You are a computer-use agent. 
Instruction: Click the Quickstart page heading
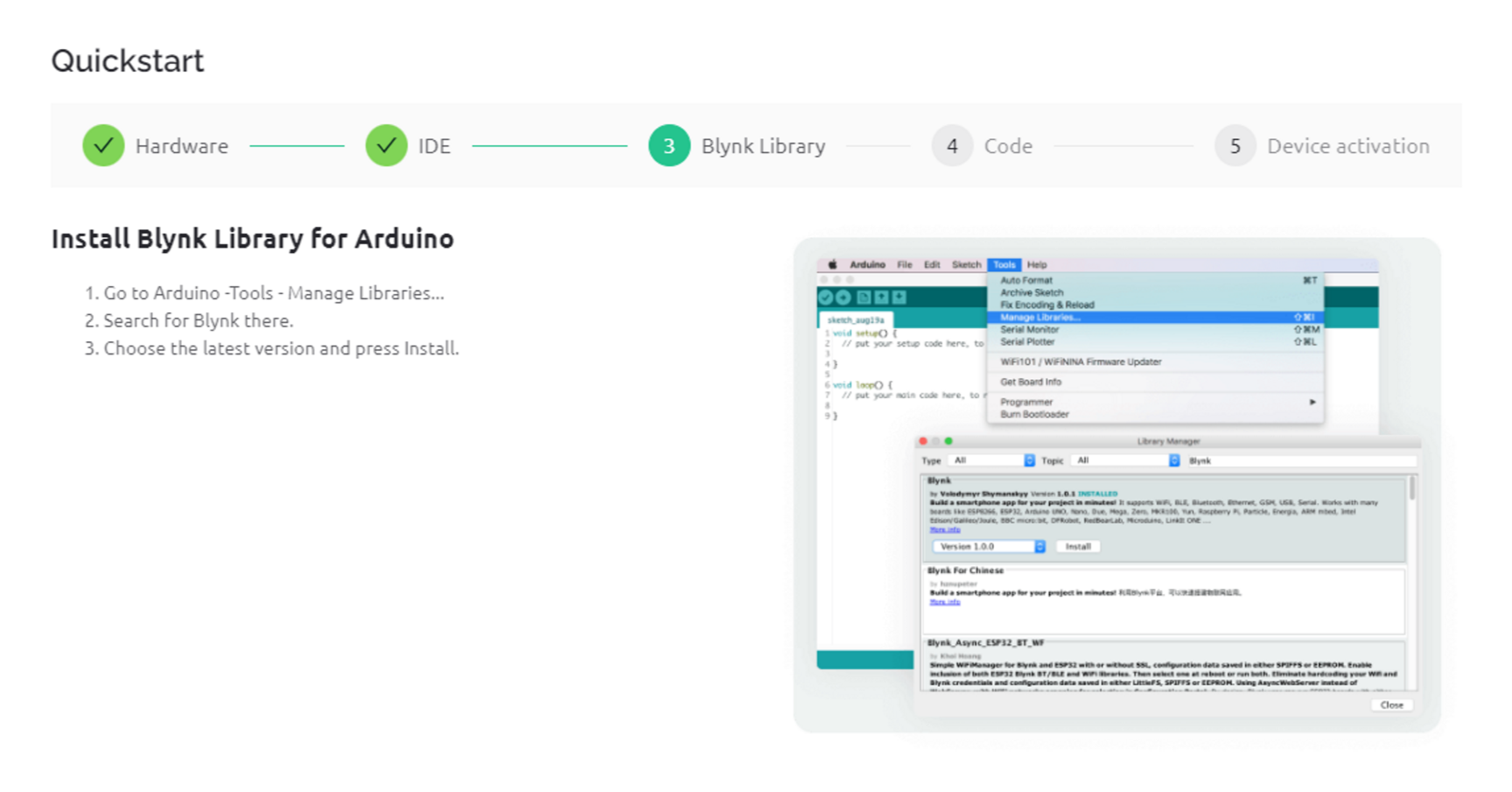point(128,60)
